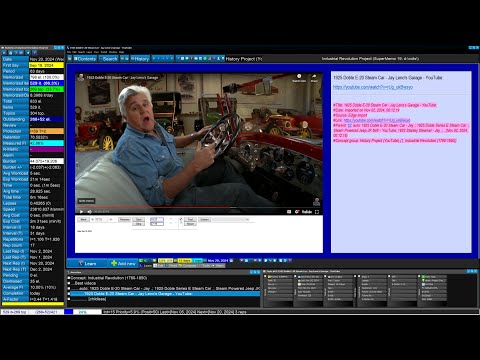Image resolution: width=480 pixels, height=360 pixels.
Task: Click the Resume button below the video
Action: pos(124,219)
